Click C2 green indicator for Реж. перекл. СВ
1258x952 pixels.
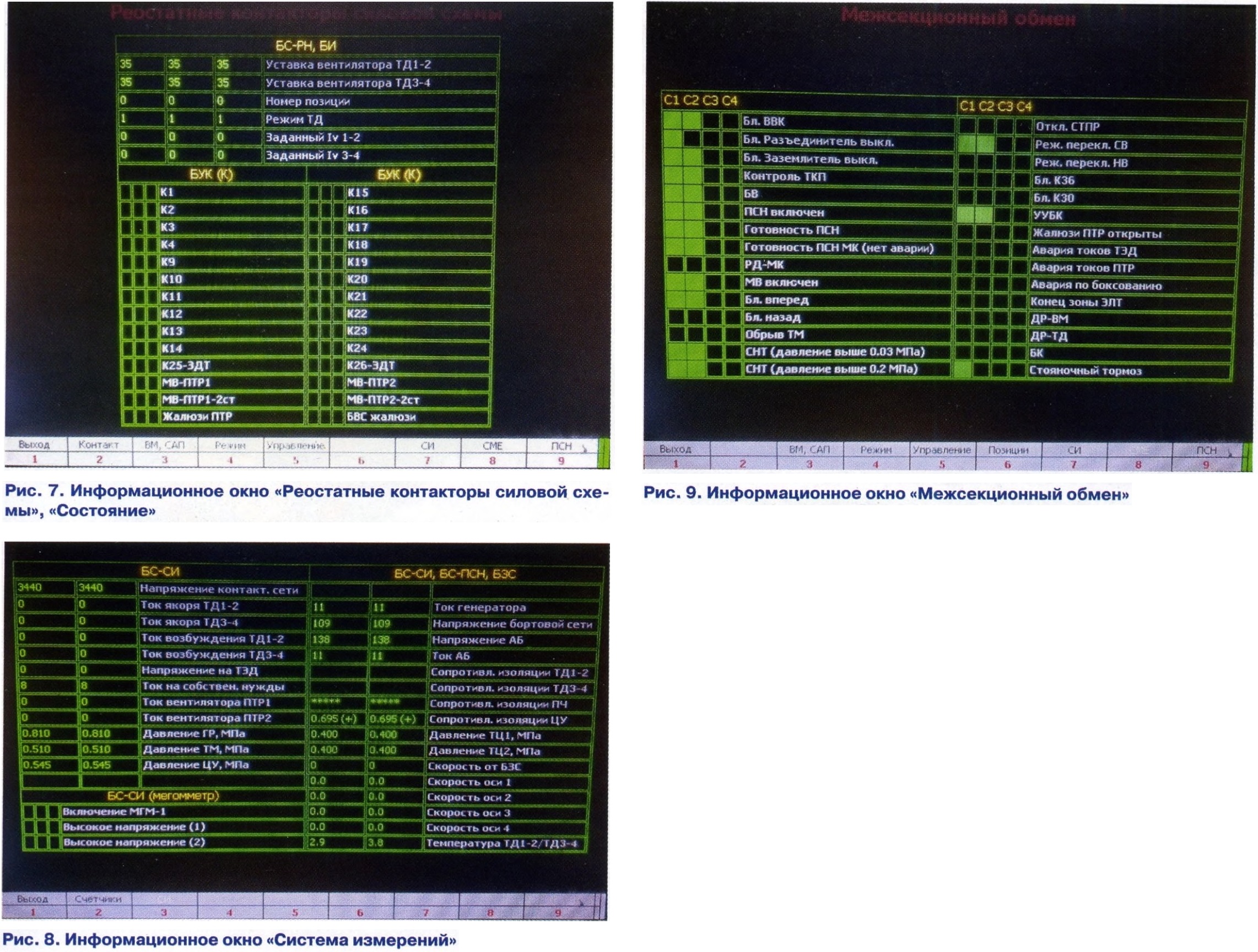(x=986, y=144)
